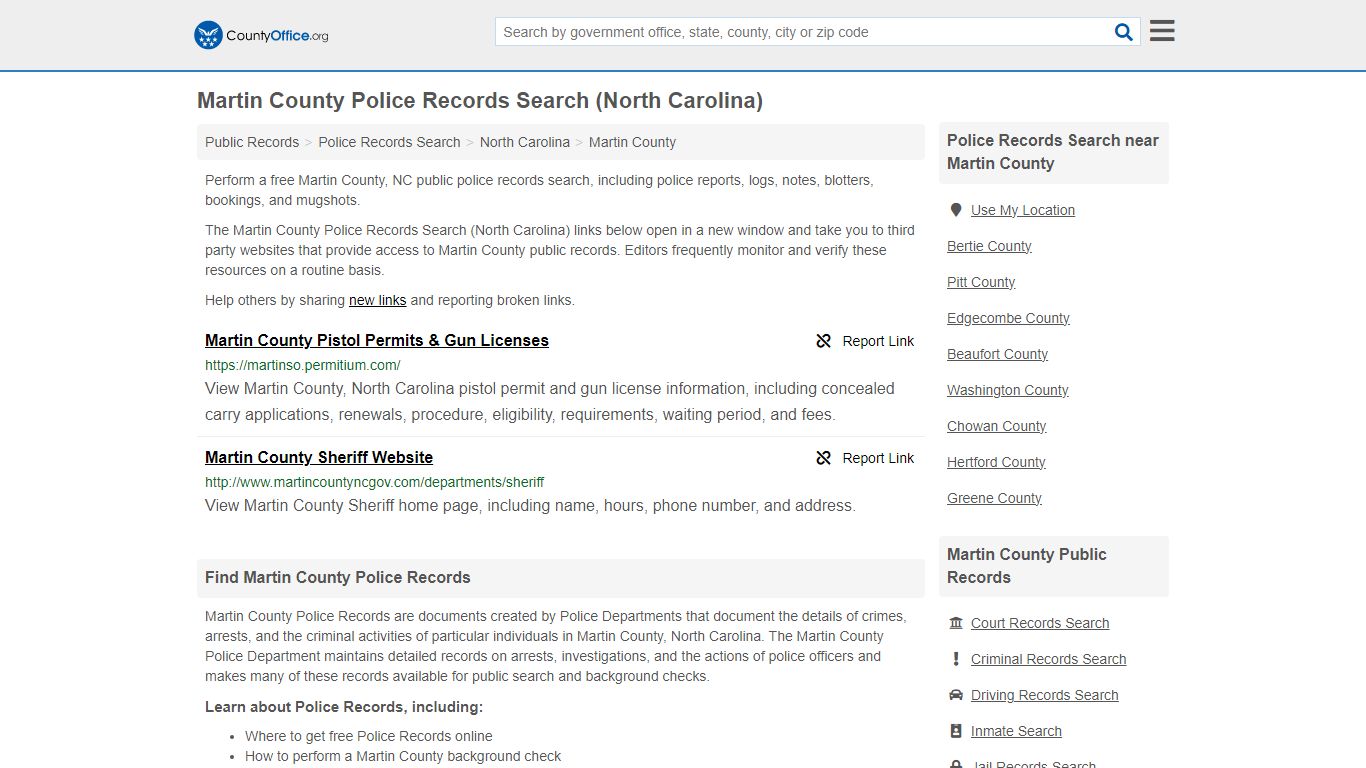Open Washington County link
1366x768 pixels.
[1008, 390]
